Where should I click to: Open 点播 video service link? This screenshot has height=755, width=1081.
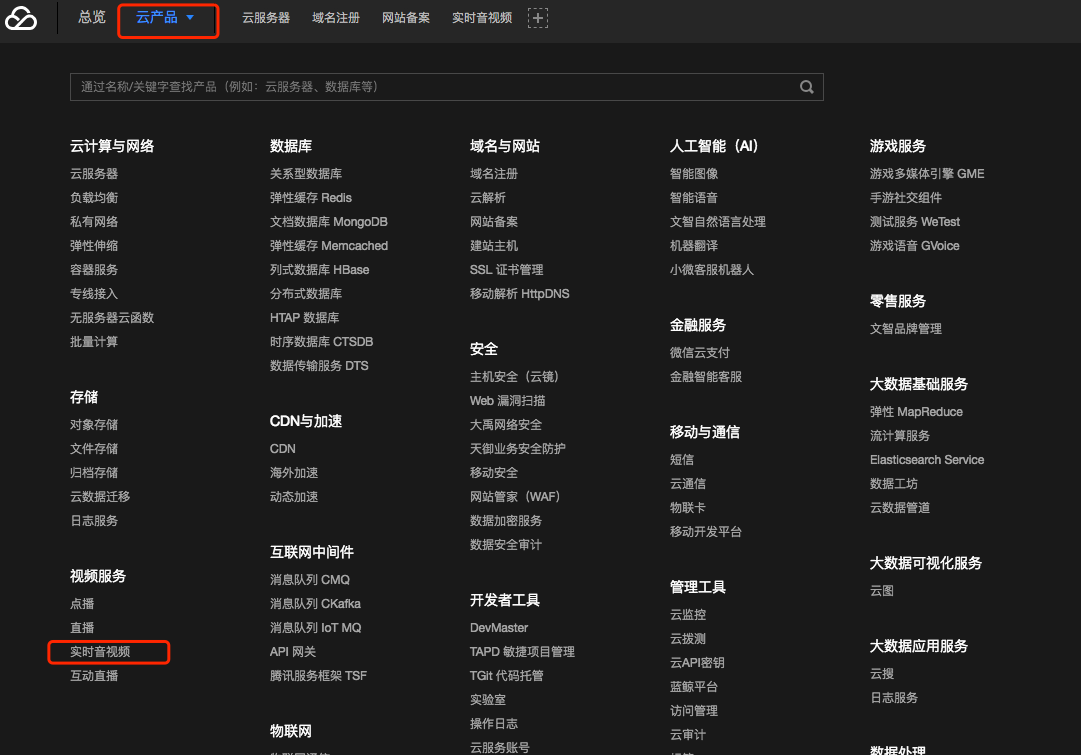82,604
